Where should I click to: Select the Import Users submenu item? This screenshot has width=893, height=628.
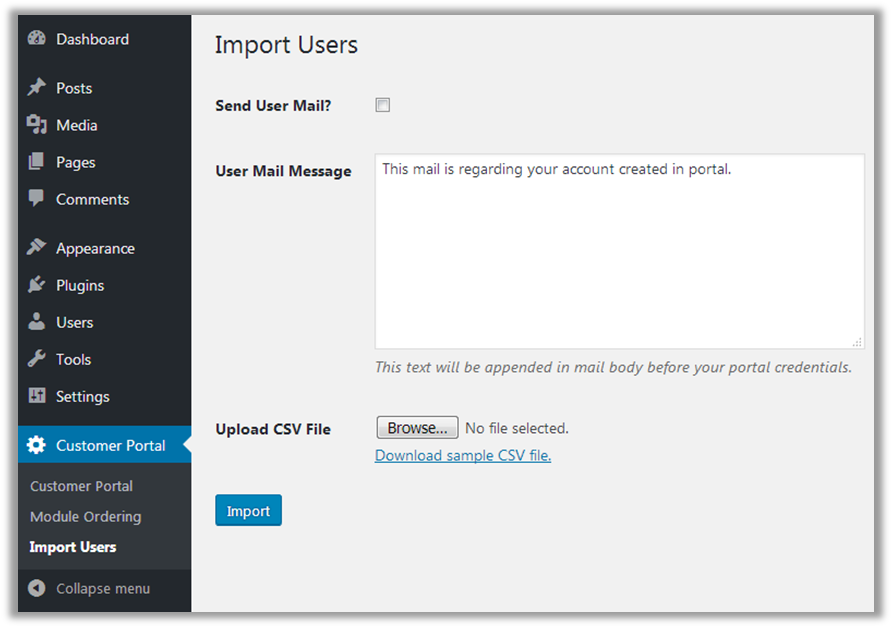tap(73, 547)
